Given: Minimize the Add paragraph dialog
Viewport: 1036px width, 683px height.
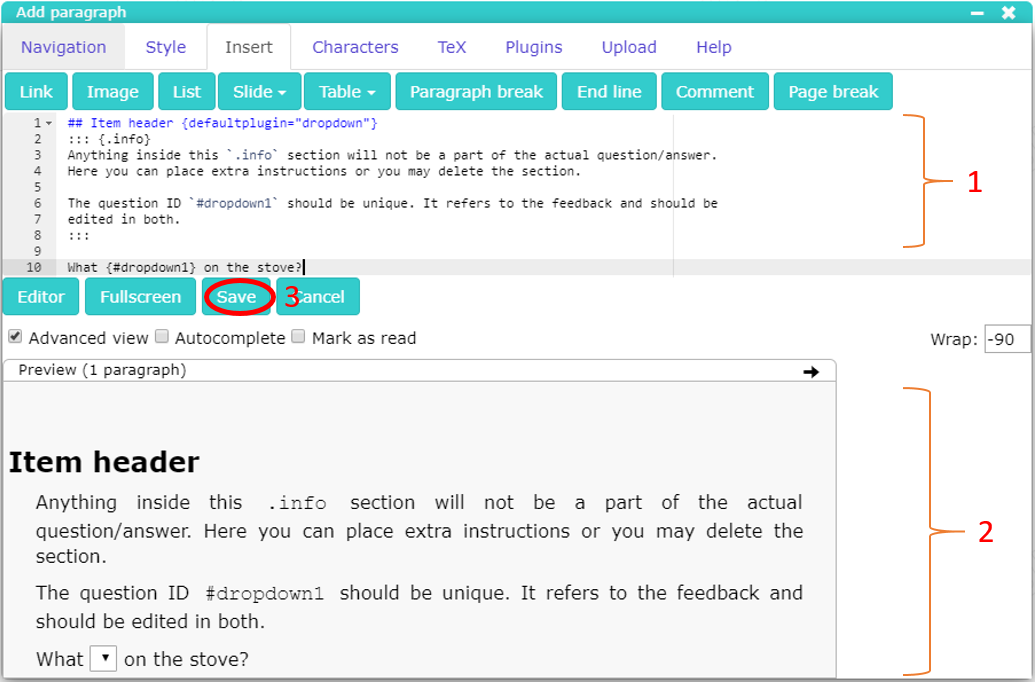Looking at the screenshot, I should (977, 13).
